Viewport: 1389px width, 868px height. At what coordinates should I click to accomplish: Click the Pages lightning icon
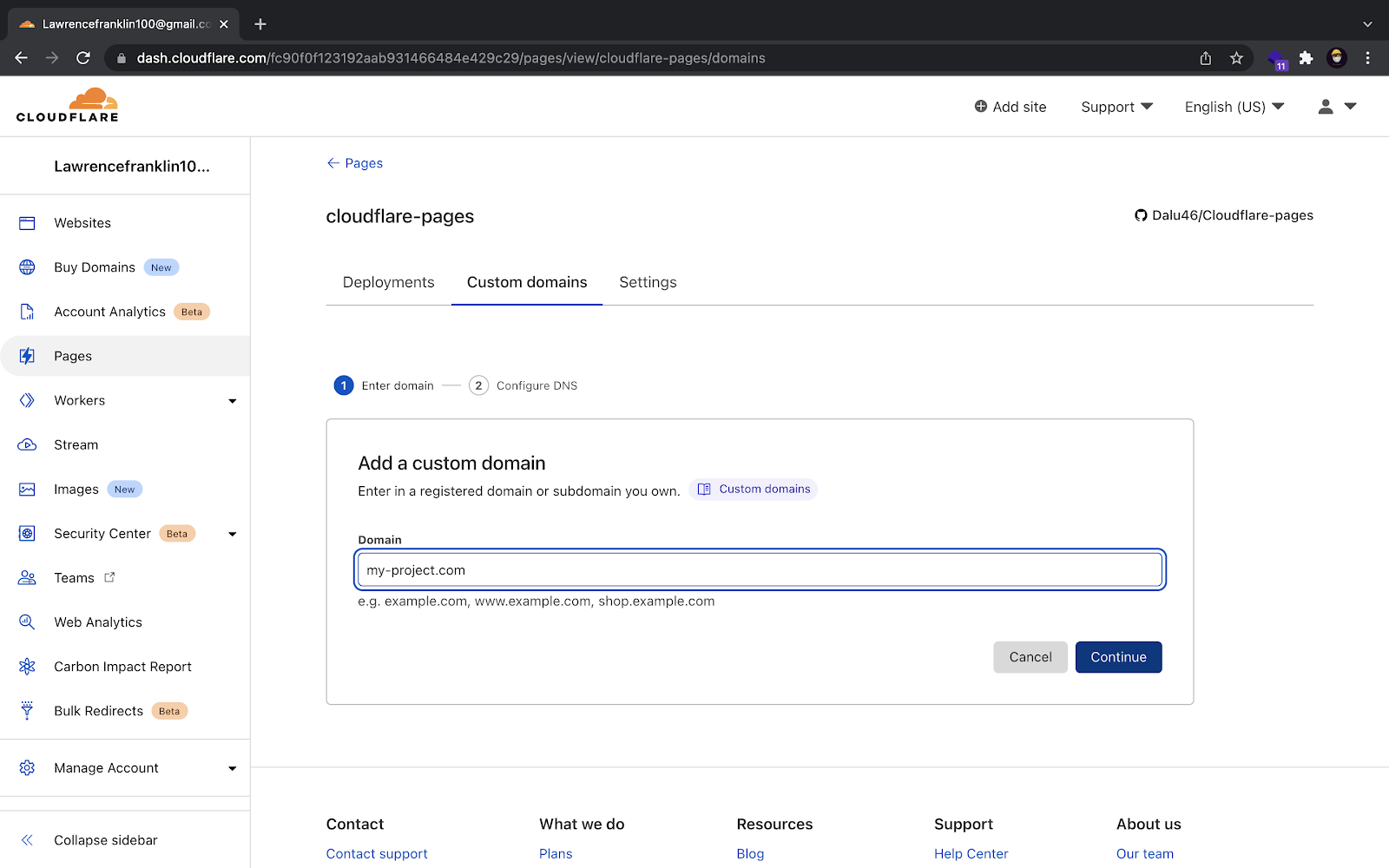pos(27,356)
